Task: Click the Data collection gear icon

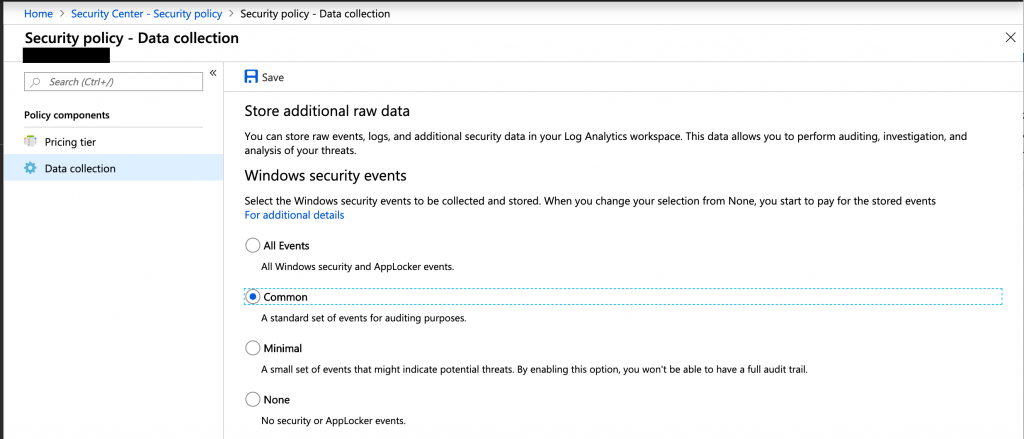Action: click(31, 169)
